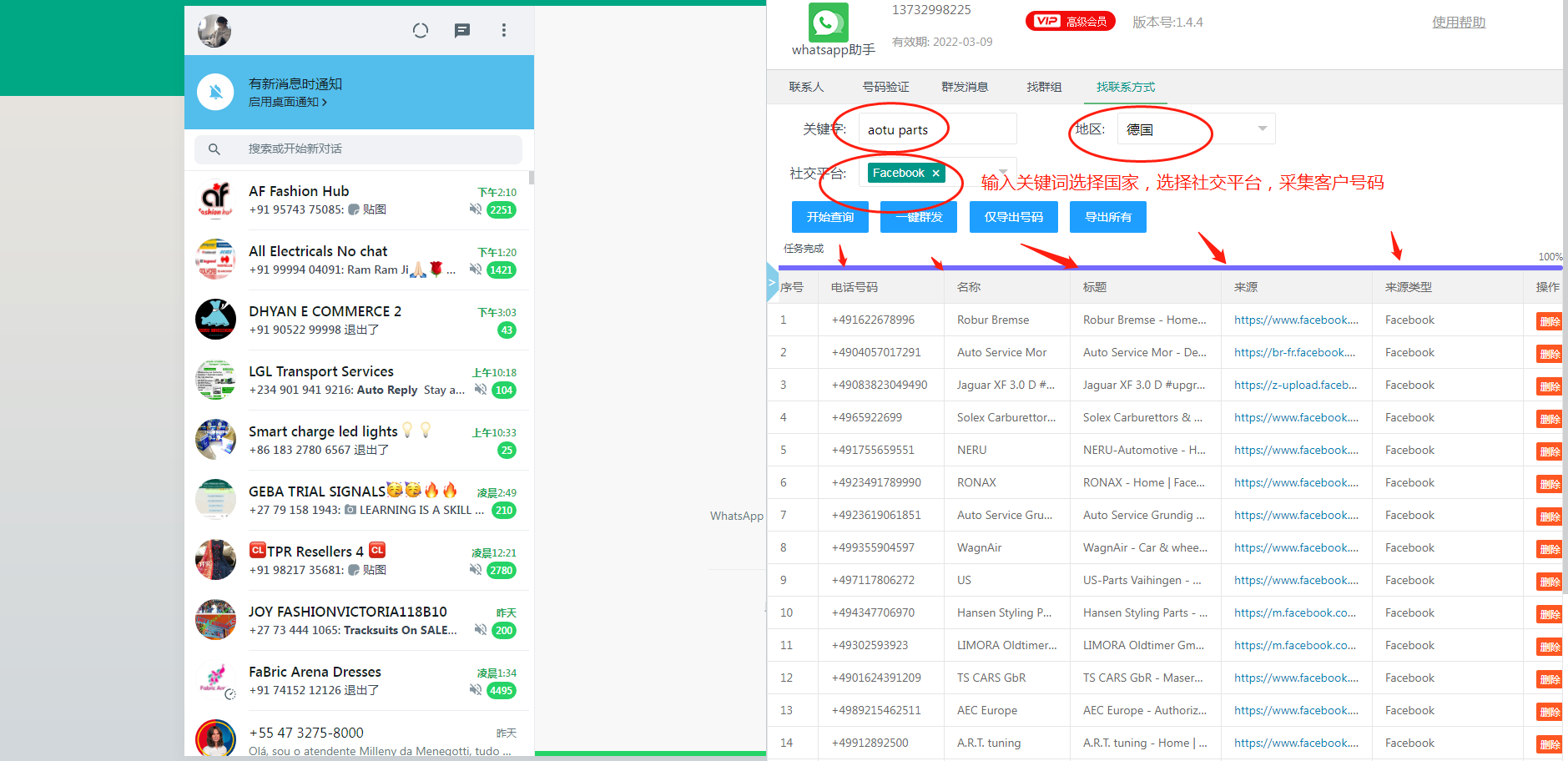The image size is (1568, 761).
Task: Expand side panel via blue arrow handle
Action: click(x=773, y=283)
